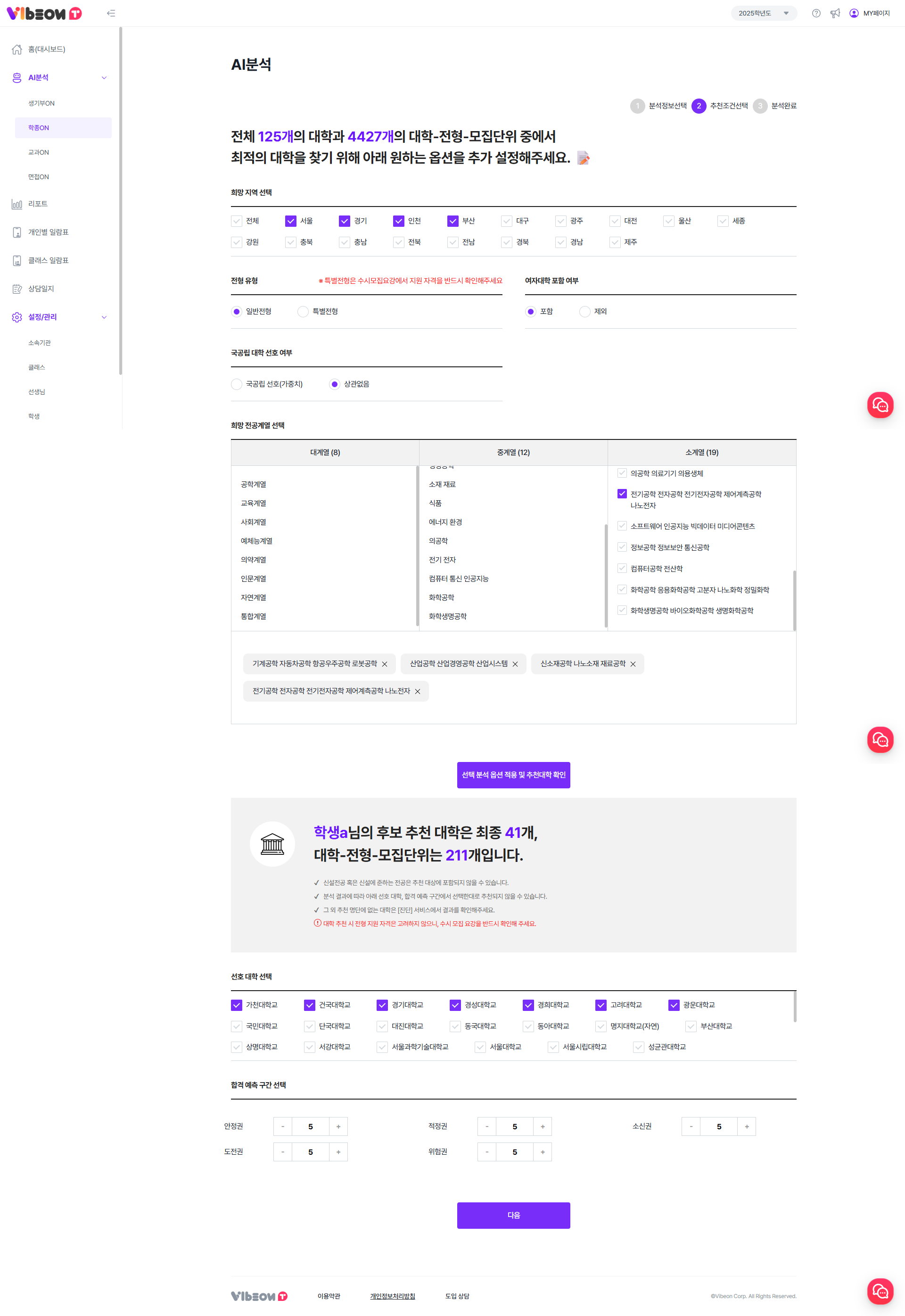Open MY페이지 user profile icon
The image size is (905, 1316).
[854, 13]
